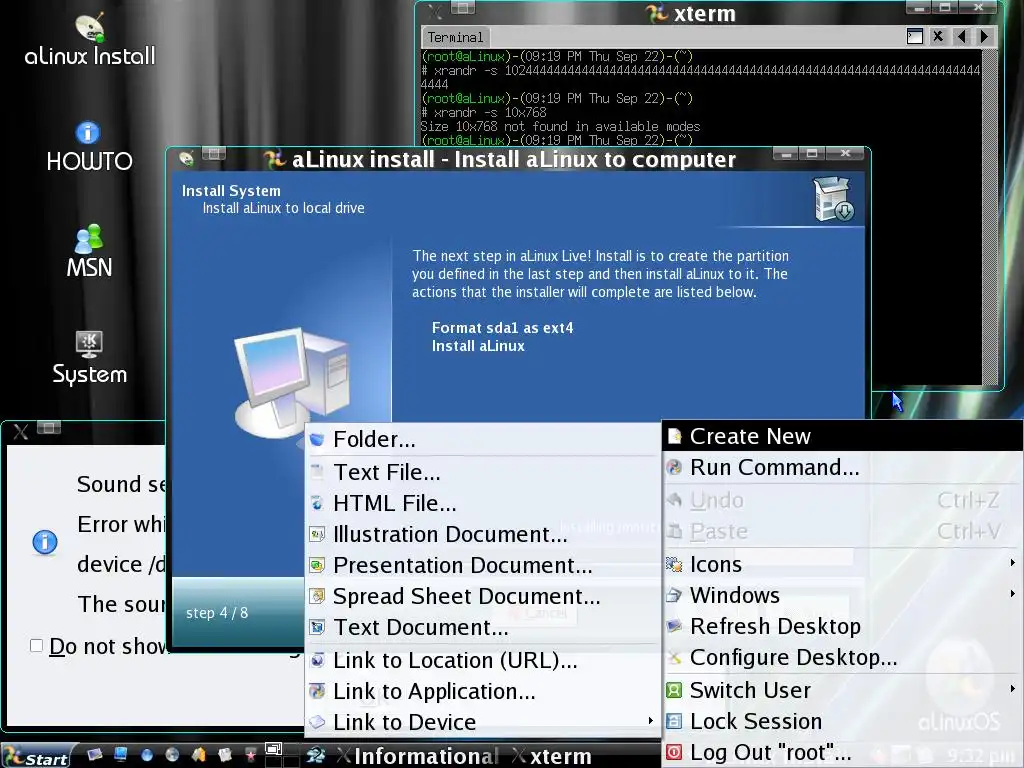Select Text Document... entry
Screen dimensions: 1024x768
[482, 627]
